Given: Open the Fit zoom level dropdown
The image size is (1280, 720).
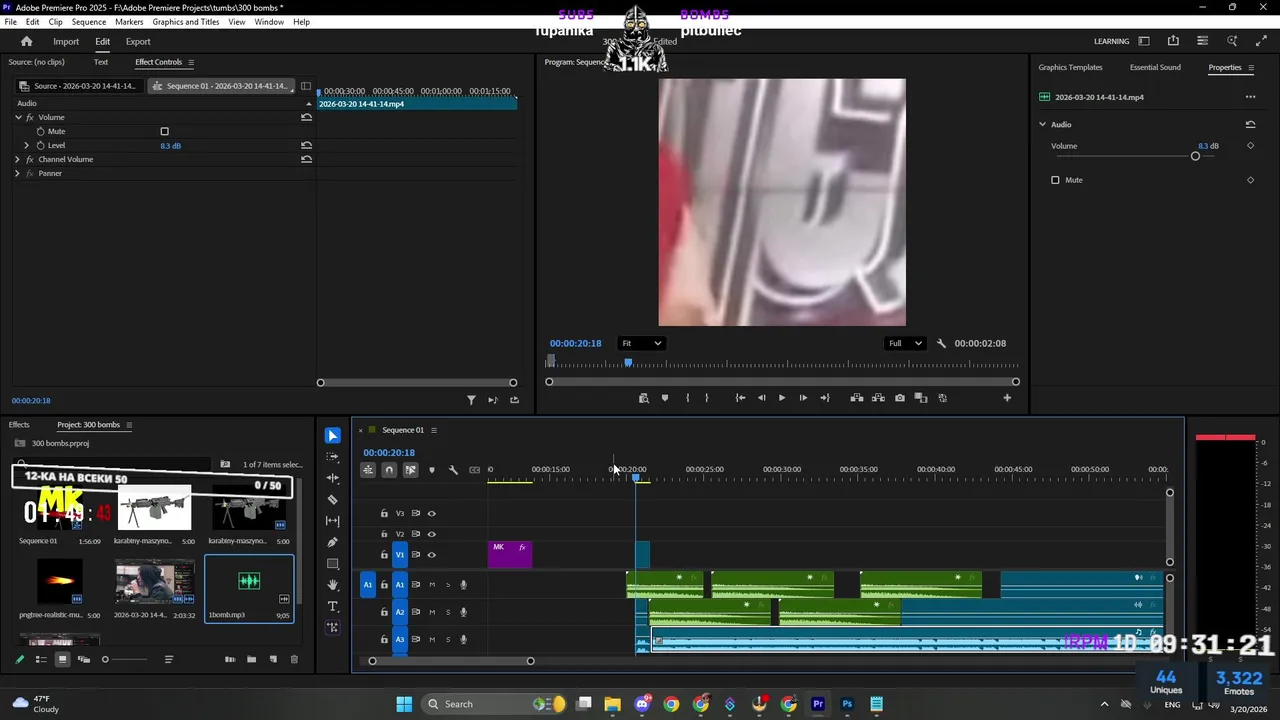Looking at the screenshot, I should click(x=641, y=343).
